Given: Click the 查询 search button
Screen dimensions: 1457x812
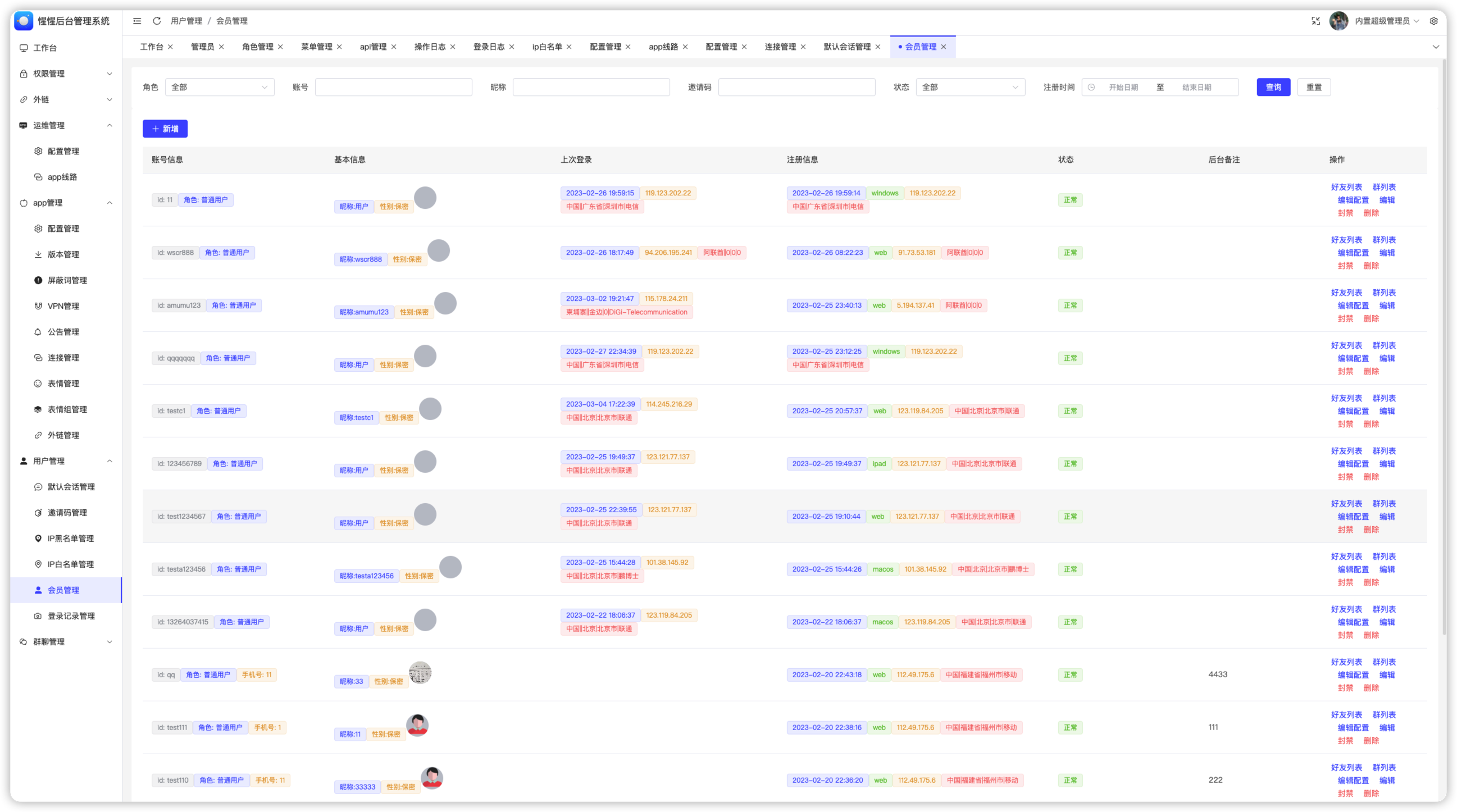Looking at the screenshot, I should tap(1273, 87).
